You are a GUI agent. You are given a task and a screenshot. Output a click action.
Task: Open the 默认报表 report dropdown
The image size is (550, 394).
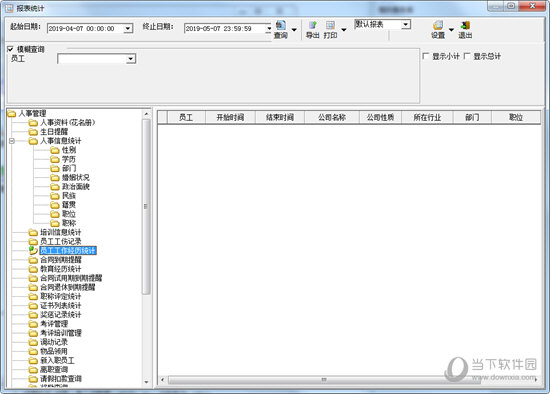coord(406,24)
